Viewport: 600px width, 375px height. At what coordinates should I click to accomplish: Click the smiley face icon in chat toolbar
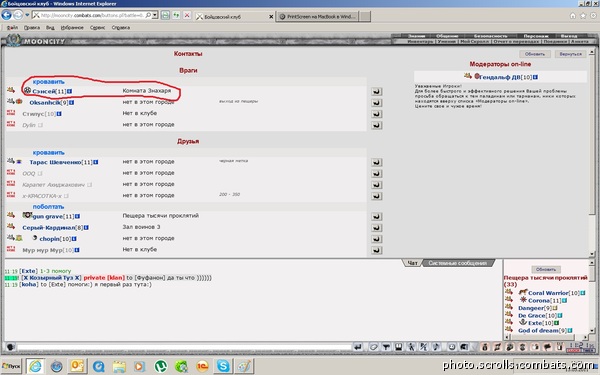pos(452,347)
